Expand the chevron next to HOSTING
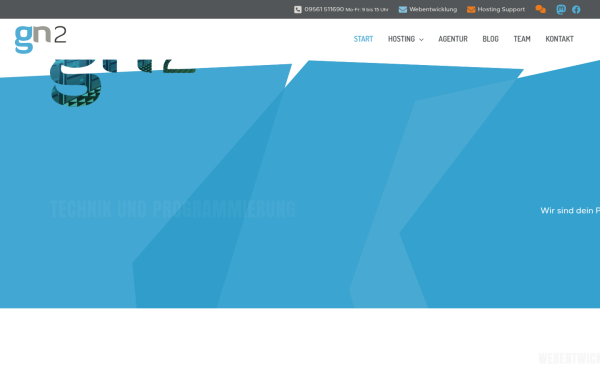 [421, 39]
